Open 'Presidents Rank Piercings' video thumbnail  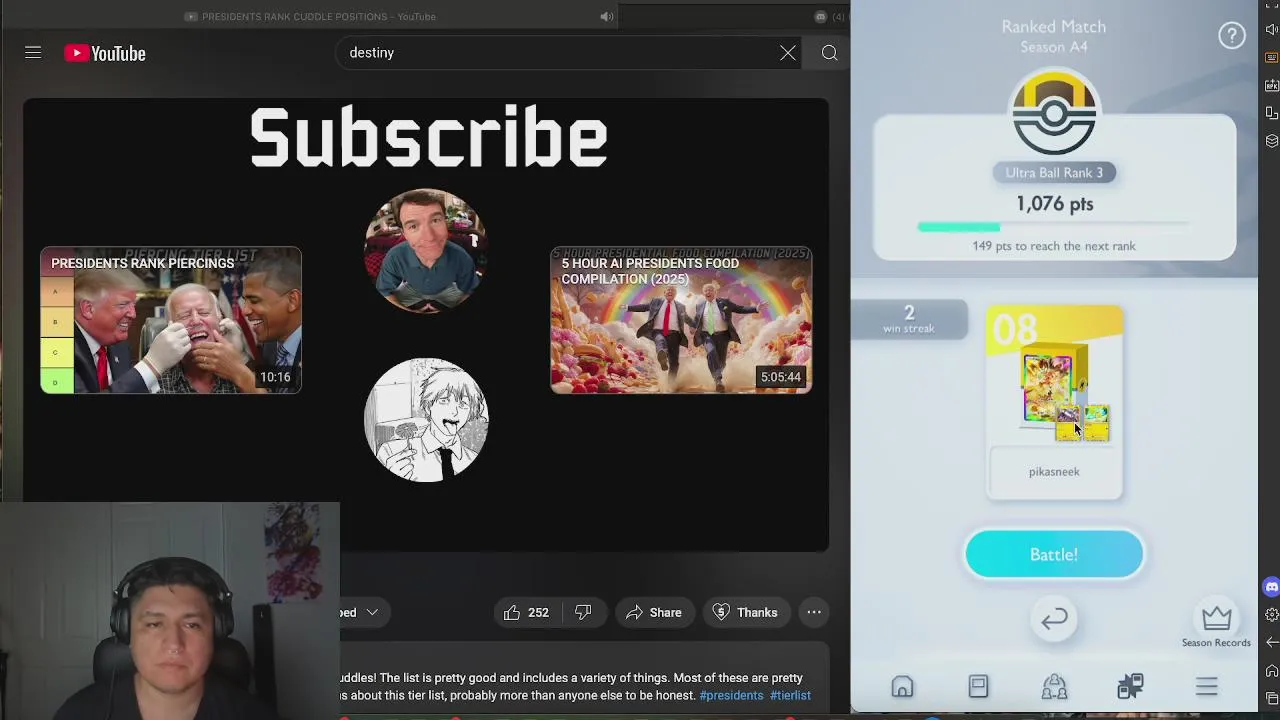(x=171, y=320)
